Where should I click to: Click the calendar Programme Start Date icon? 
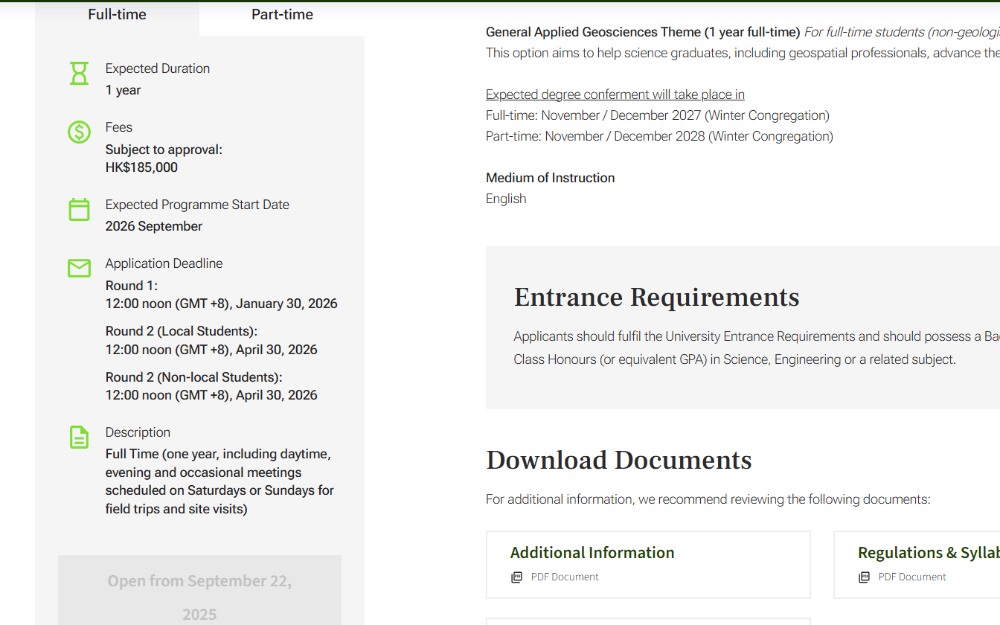[79, 209]
